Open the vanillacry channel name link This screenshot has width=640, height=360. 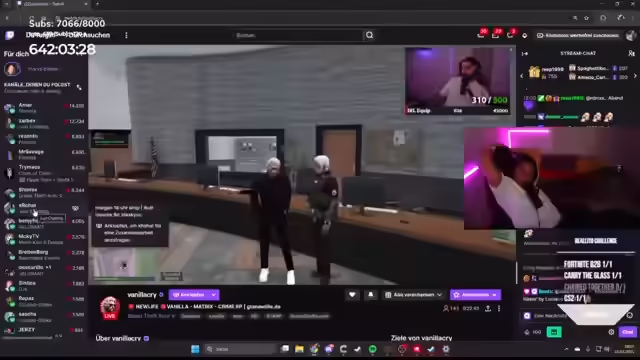[x=142, y=294]
